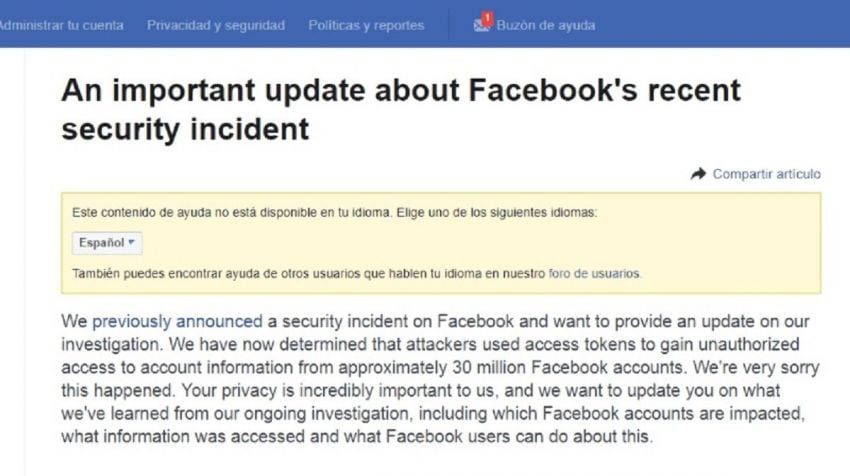Image resolution: width=850 pixels, height=476 pixels.
Task: Go to the Políticas y reportes menu
Action: click(366, 25)
